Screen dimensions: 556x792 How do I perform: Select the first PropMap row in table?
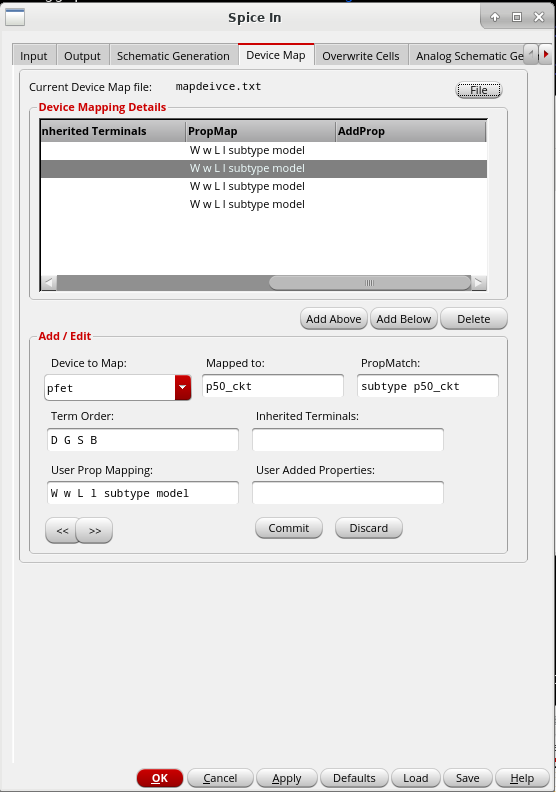[x=264, y=150]
